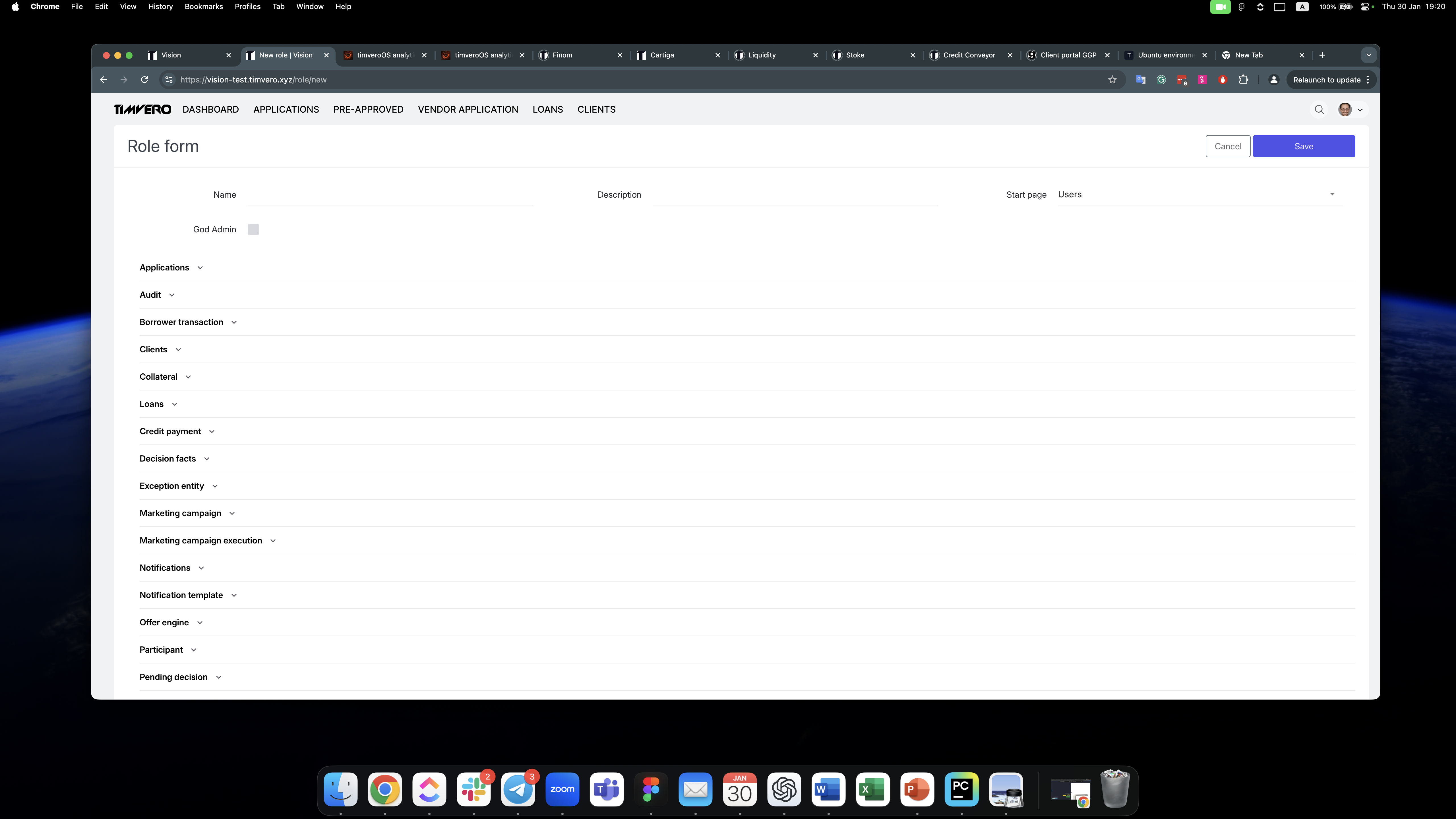Tick the God Admin checkbox
Viewport: 1456px width, 819px height.
click(253, 229)
